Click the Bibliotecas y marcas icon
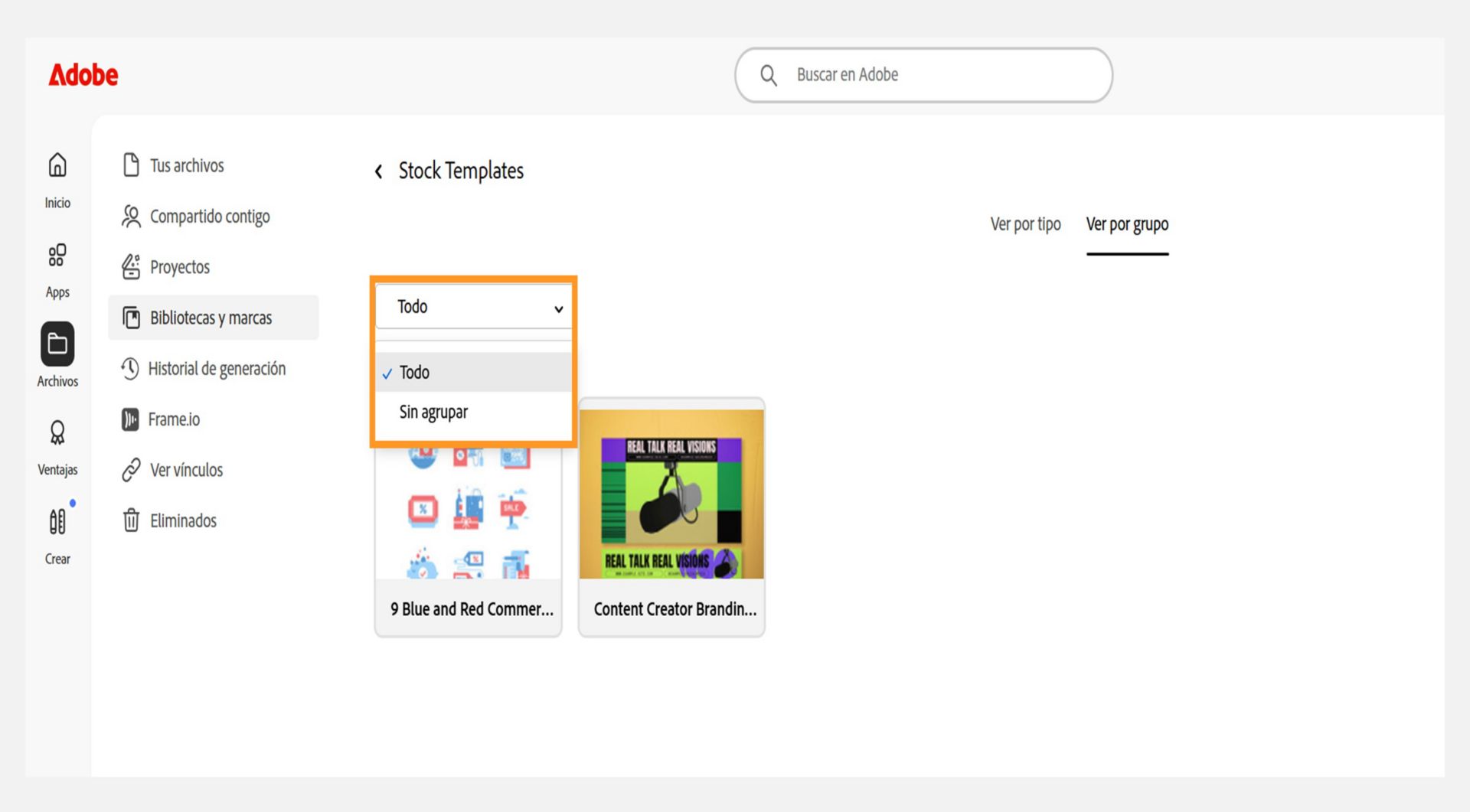This screenshot has height=812, width=1470. tap(131, 318)
